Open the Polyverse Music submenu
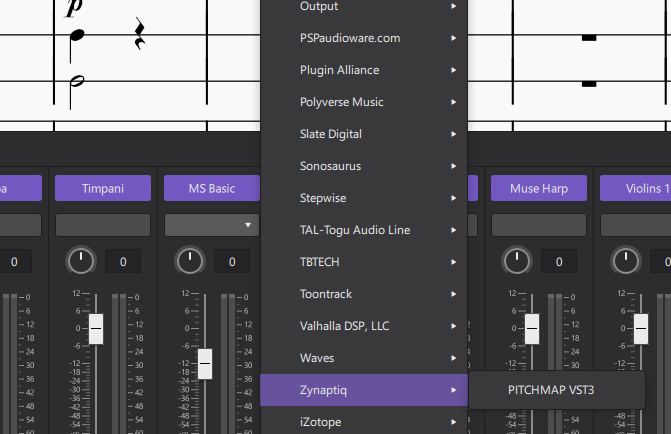This screenshot has width=671, height=434. coord(364,102)
